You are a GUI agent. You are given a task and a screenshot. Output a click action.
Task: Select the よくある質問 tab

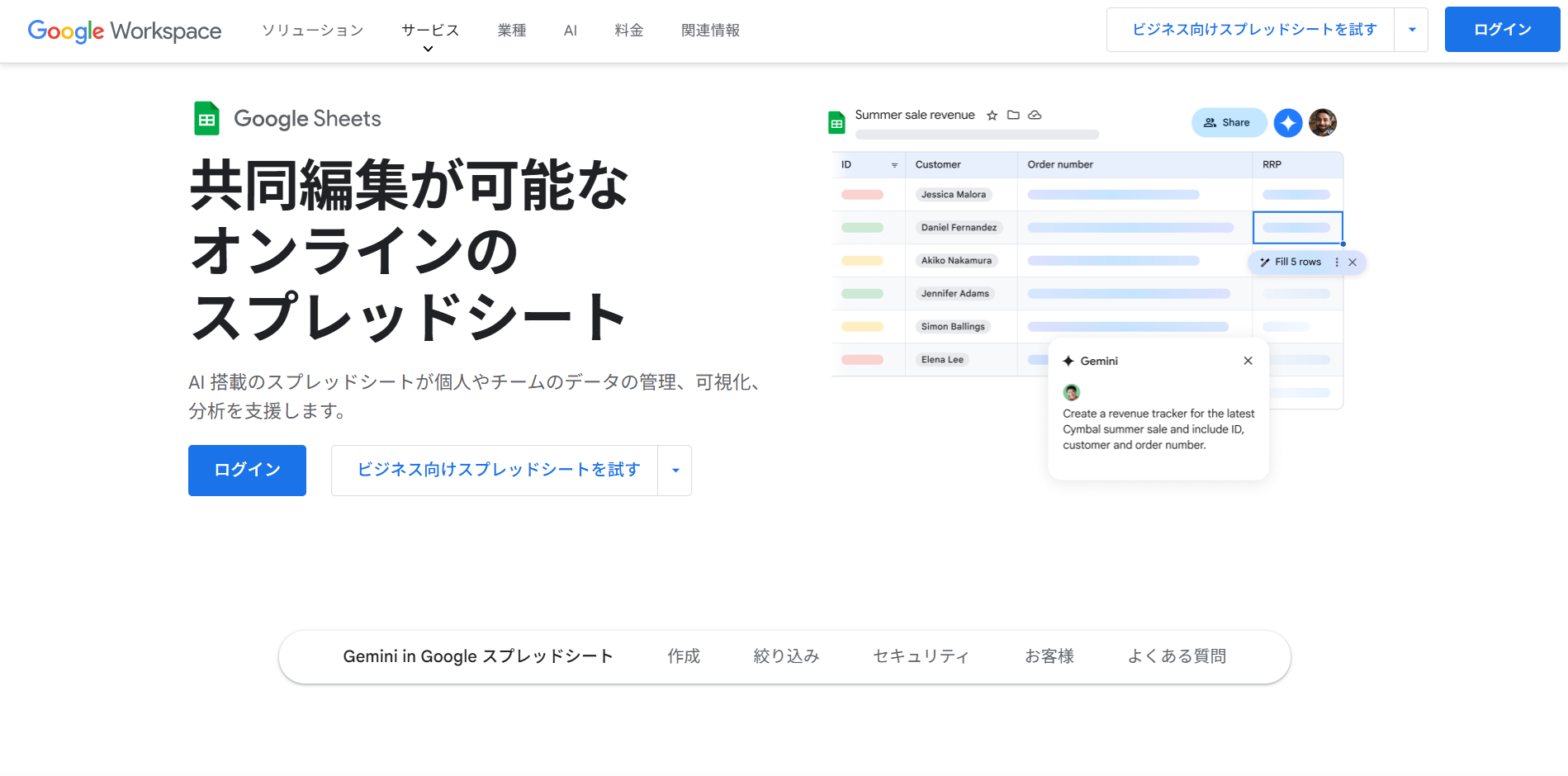coord(1176,656)
